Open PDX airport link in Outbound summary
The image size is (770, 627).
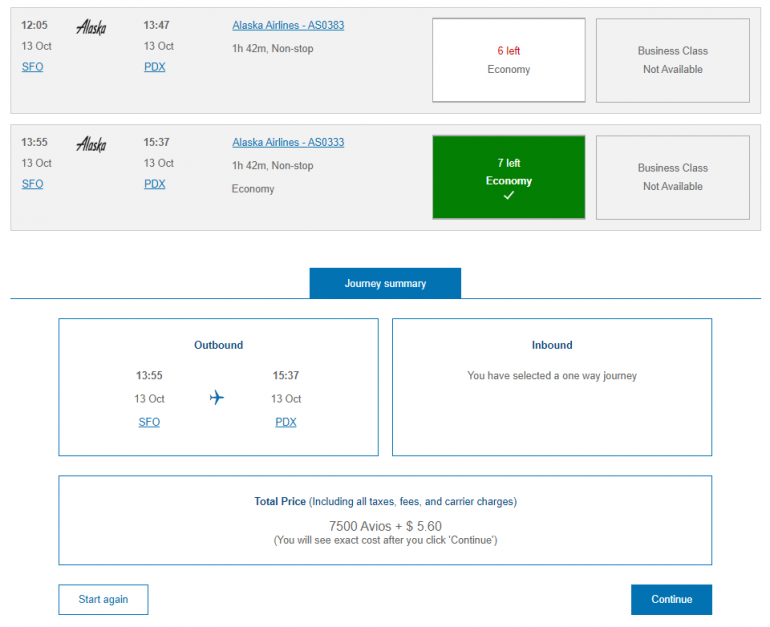coord(286,422)
